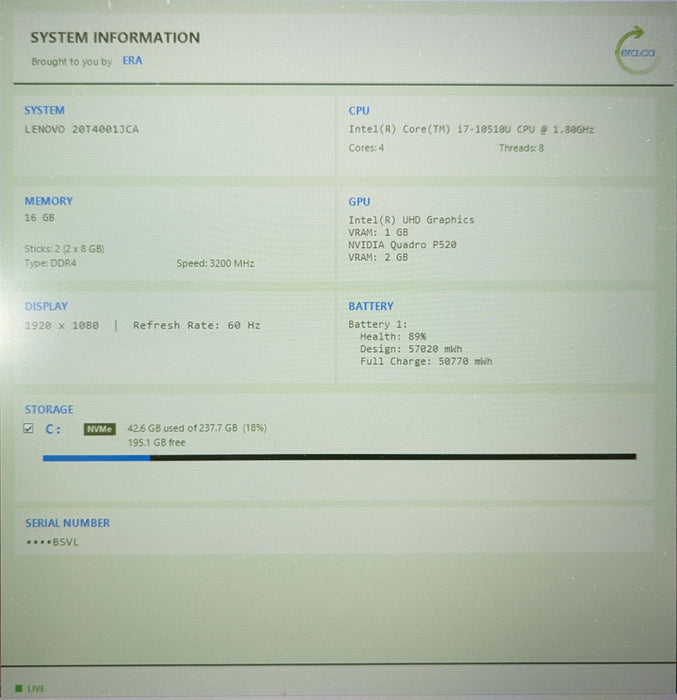Click the STORAGE section heading
The image size is (677, 700).
click(x=49, y=409)
